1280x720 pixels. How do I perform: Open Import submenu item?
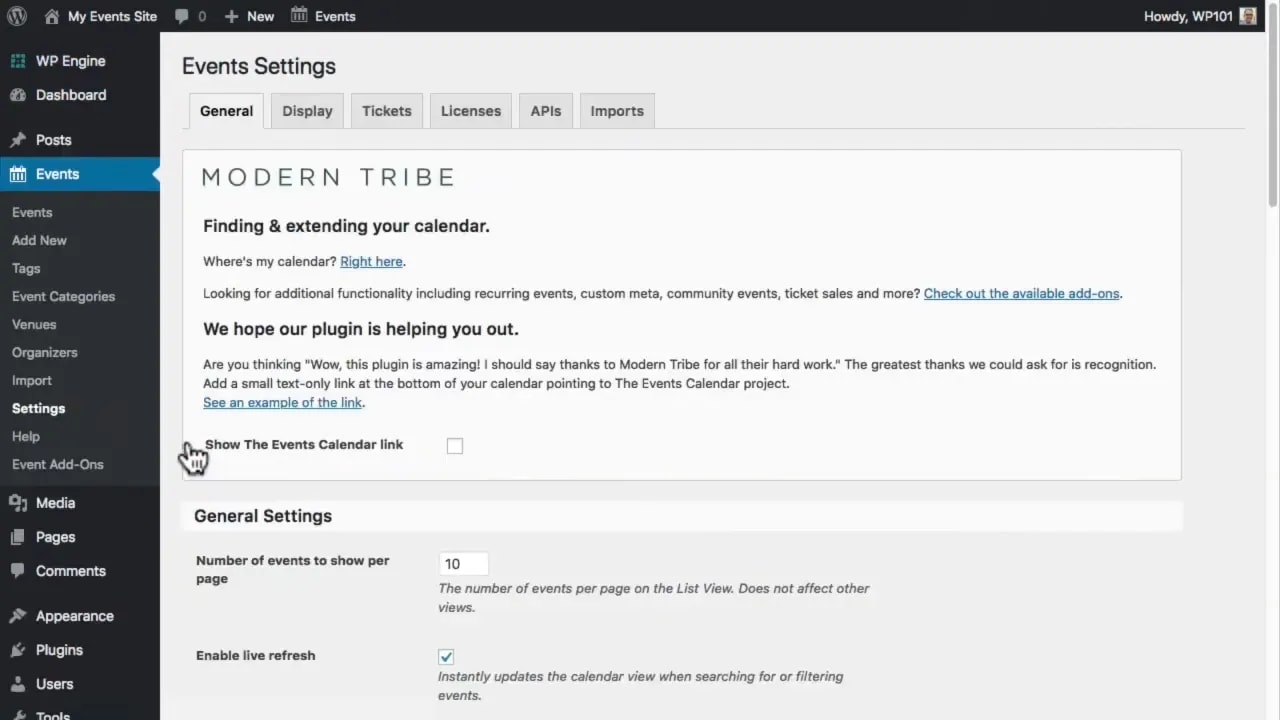point(32,380)
